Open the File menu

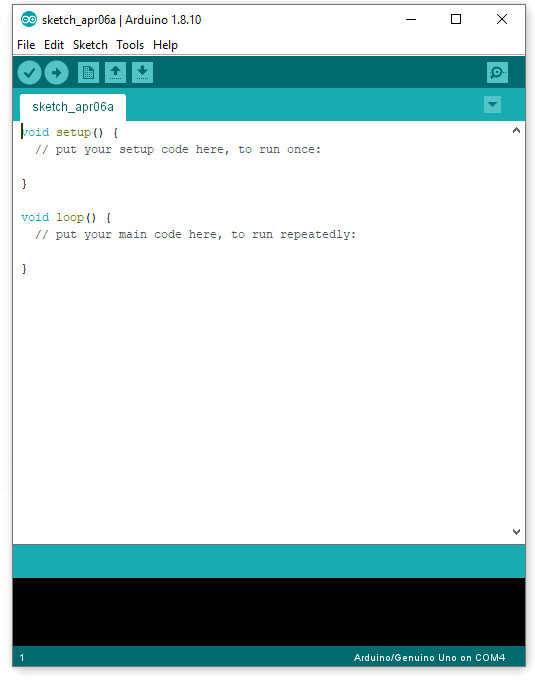pos(26,45)
